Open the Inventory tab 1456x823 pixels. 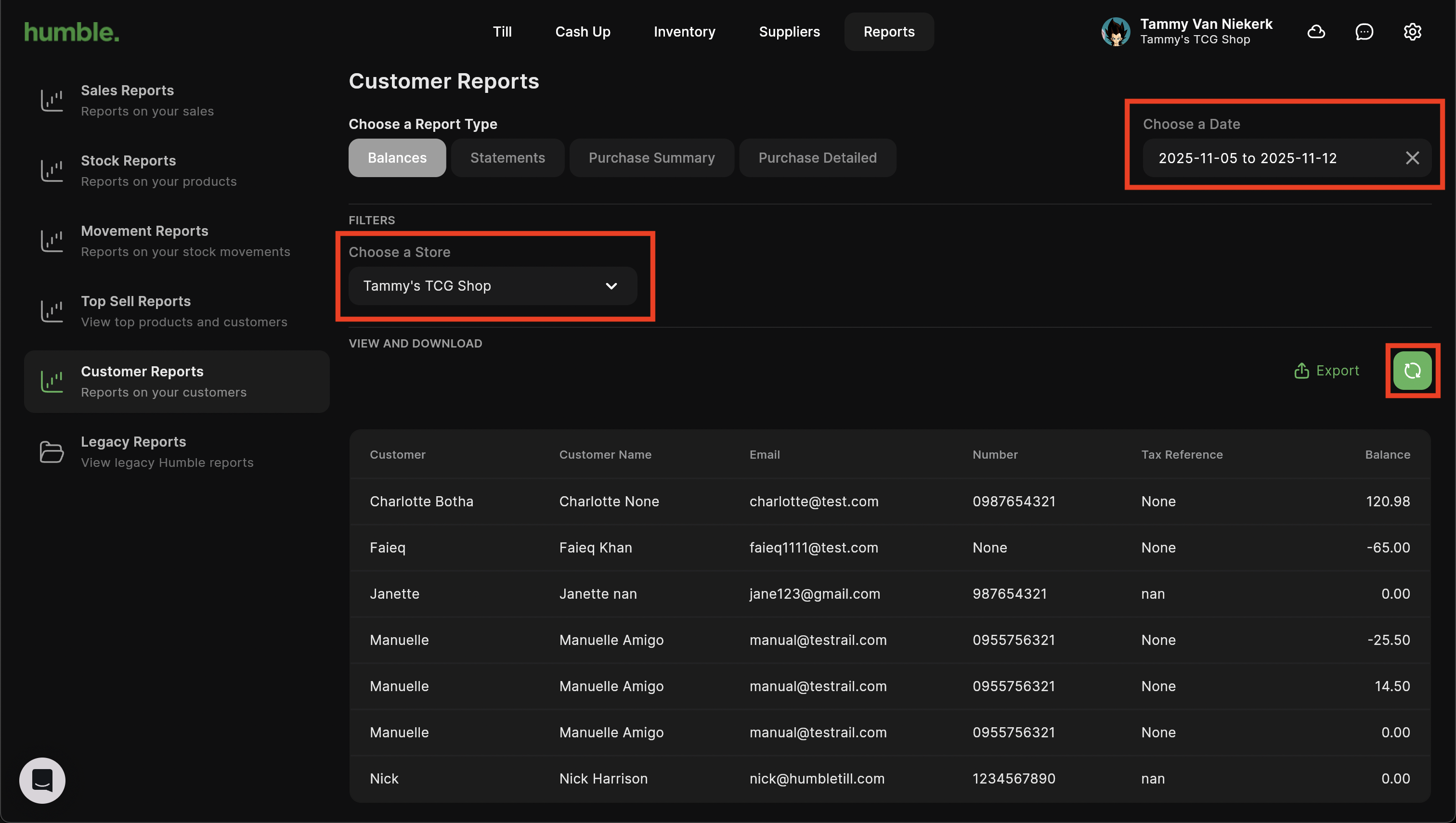coord(684,32)
